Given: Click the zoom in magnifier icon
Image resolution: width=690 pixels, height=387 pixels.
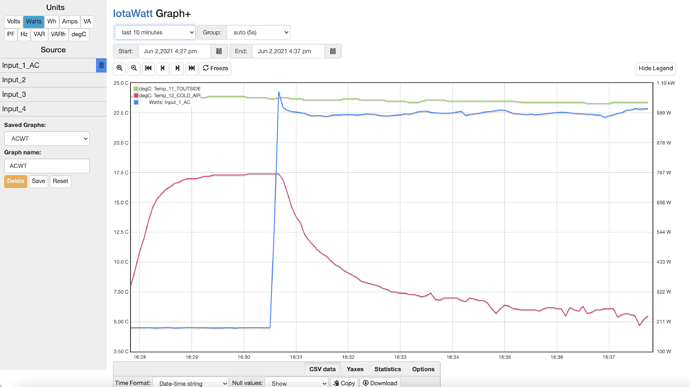Looking at the screenshot, I should click(119, 68).
